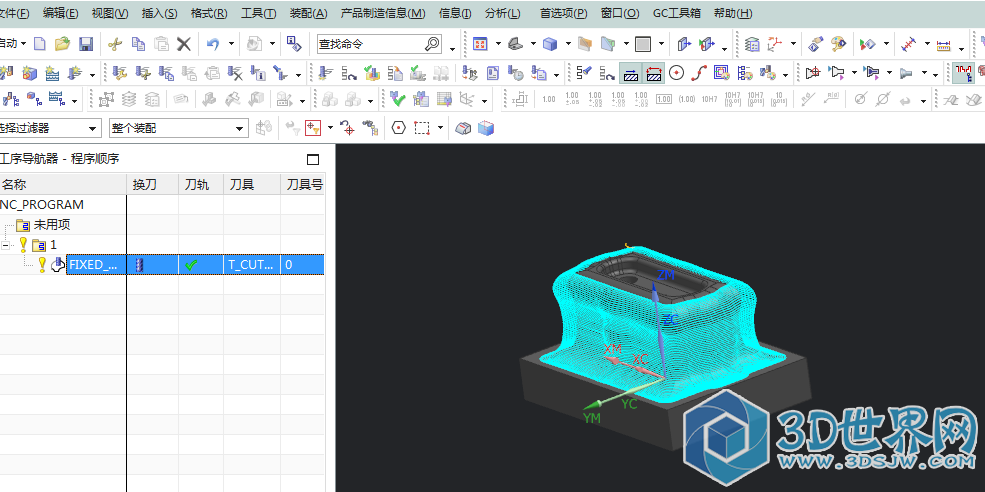Viewport: 985px width, 492px height.
Task: Open dropdown arrow next to gray square icon
Action: point(661,44)
